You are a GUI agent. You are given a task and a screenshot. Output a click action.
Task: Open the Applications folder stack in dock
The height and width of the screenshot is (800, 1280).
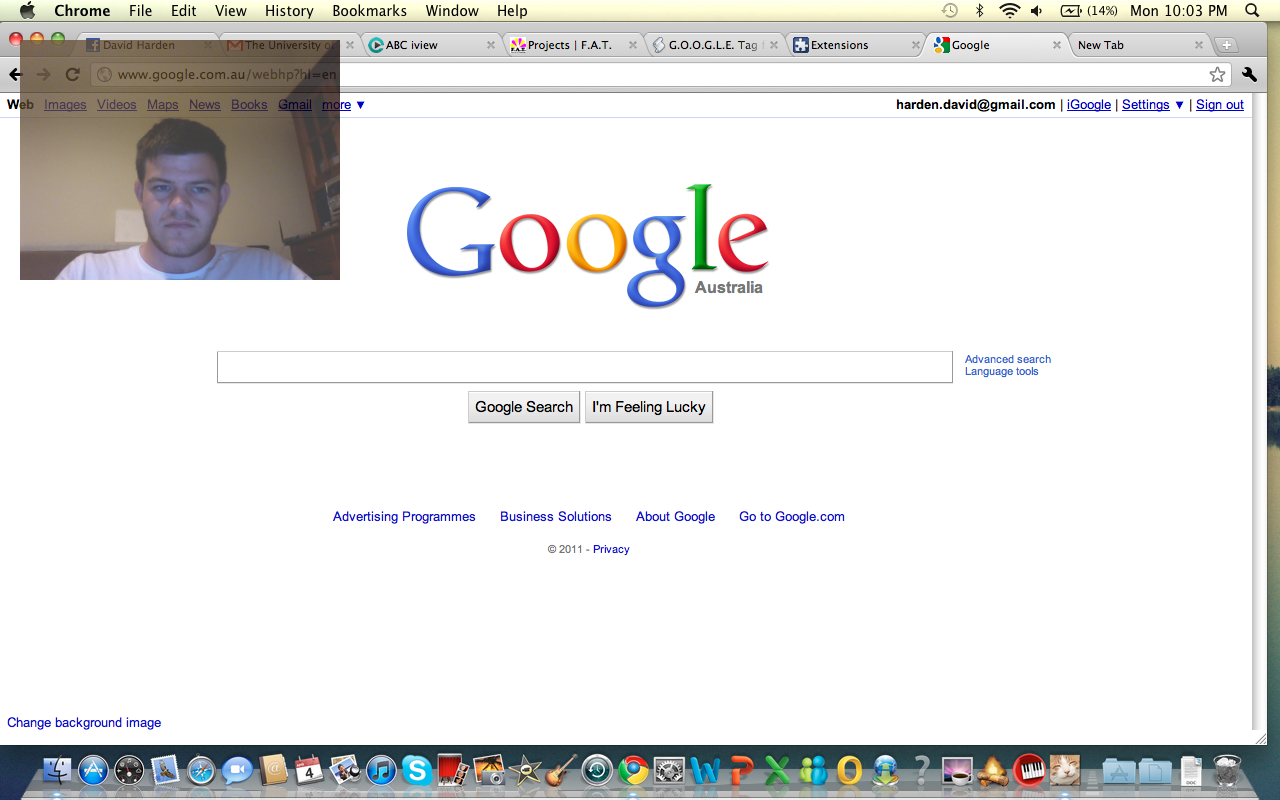1118,770
